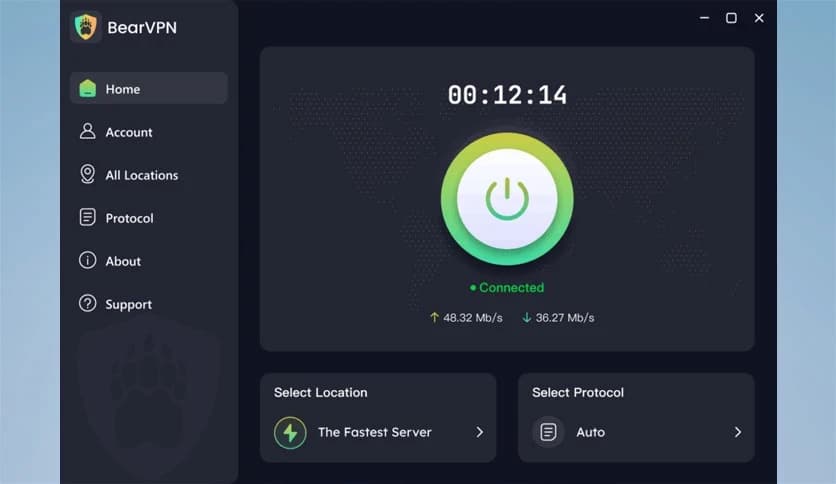Open the Protocol menu item in the sidebar
836x484 pixels.
point(149,218)
